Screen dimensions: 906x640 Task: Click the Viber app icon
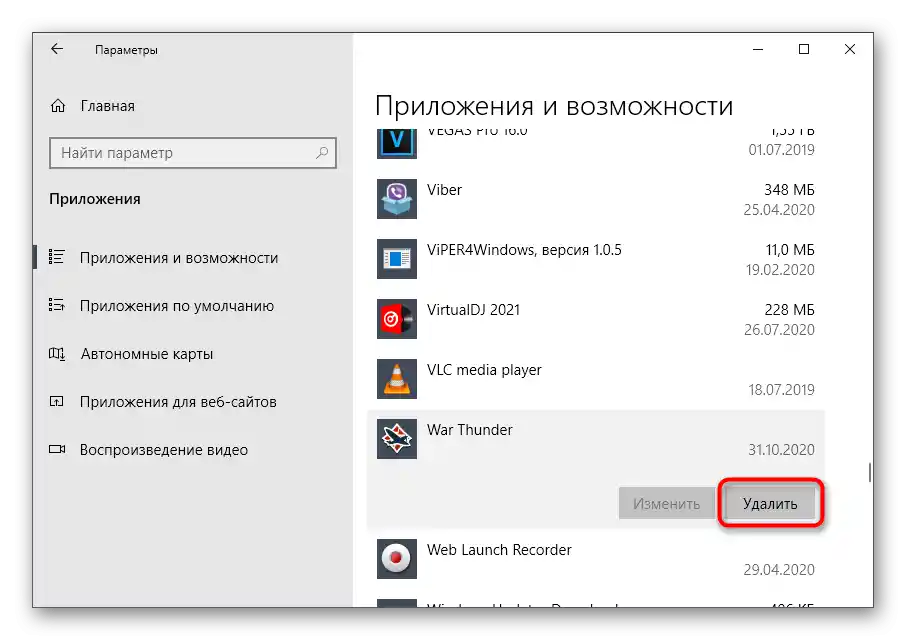(397, 199)
